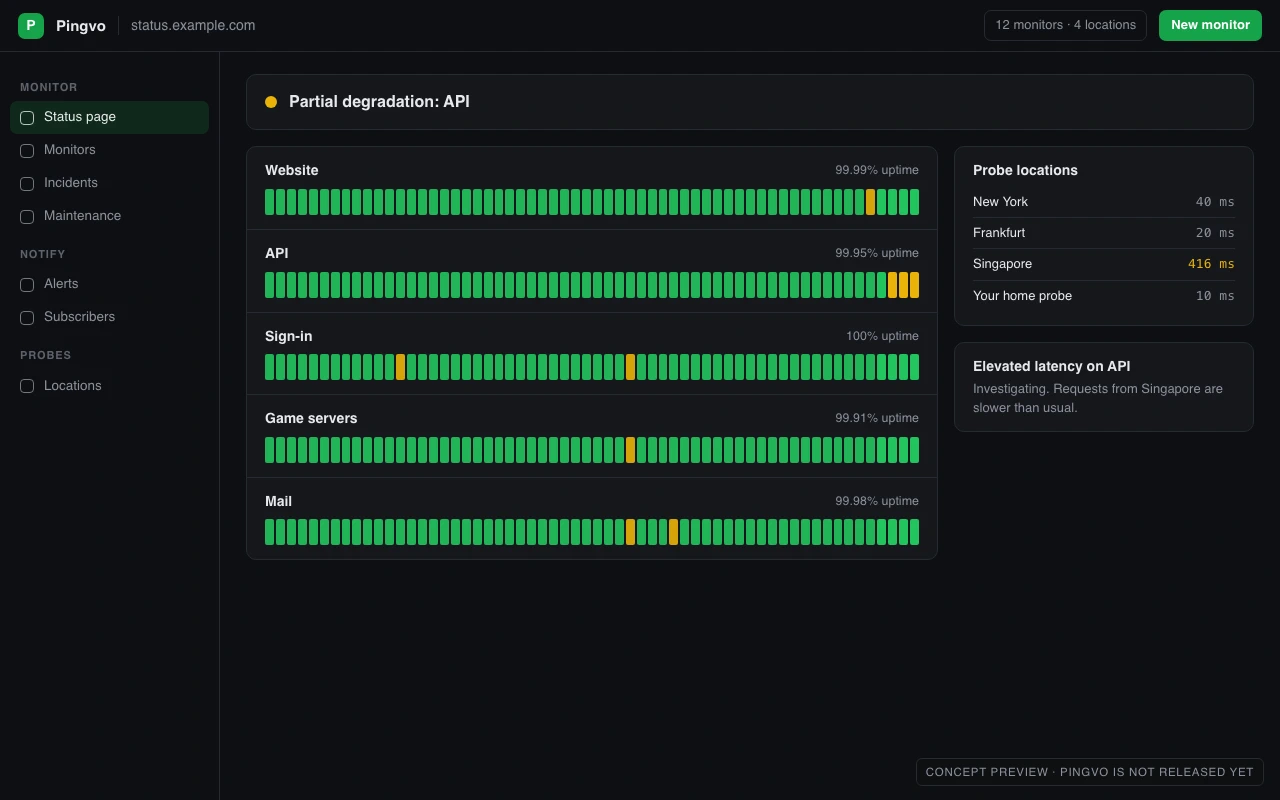This screenshot has height=800, width=1280.
Task: Click the 99.95% uptime value
Action: pos(877,253)
